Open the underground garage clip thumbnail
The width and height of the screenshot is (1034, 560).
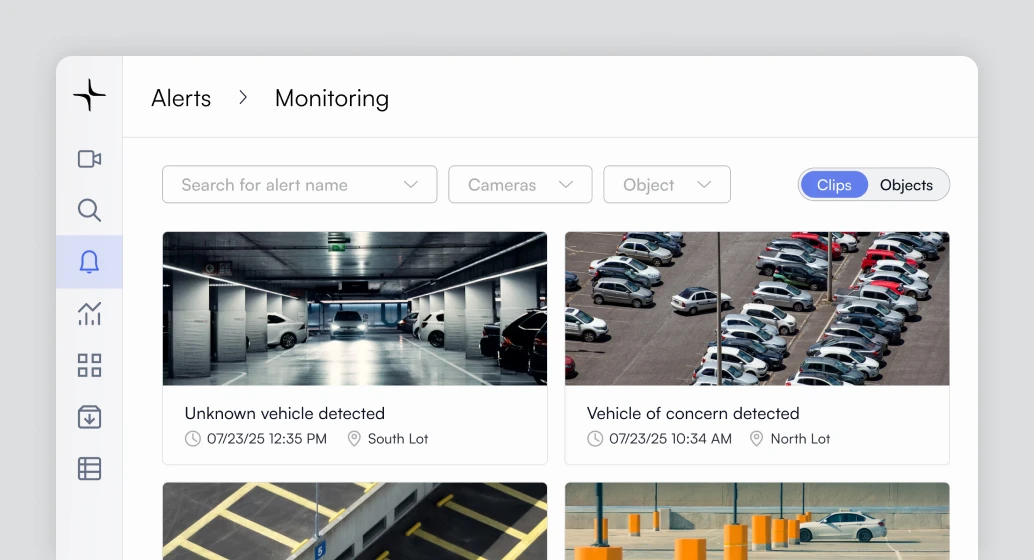click(355, 308)
